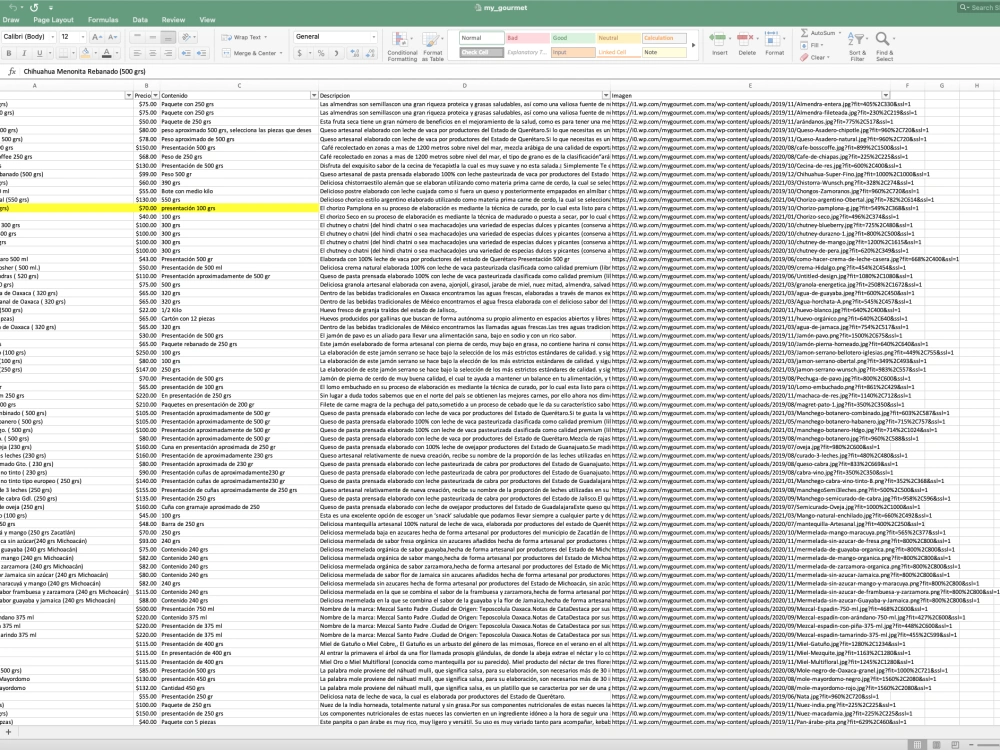Apply the currency dollar format icon

(300, 53)
